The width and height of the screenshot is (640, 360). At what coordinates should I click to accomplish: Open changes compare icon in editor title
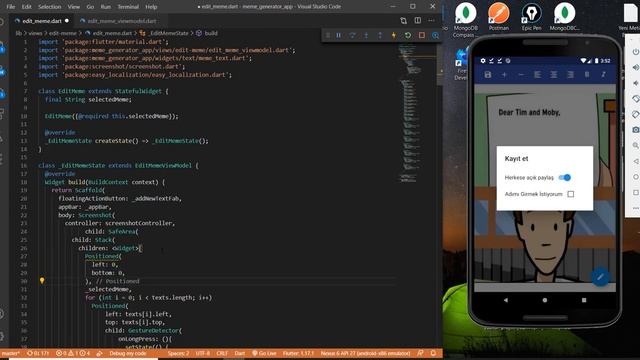click(x=403, y=20)
